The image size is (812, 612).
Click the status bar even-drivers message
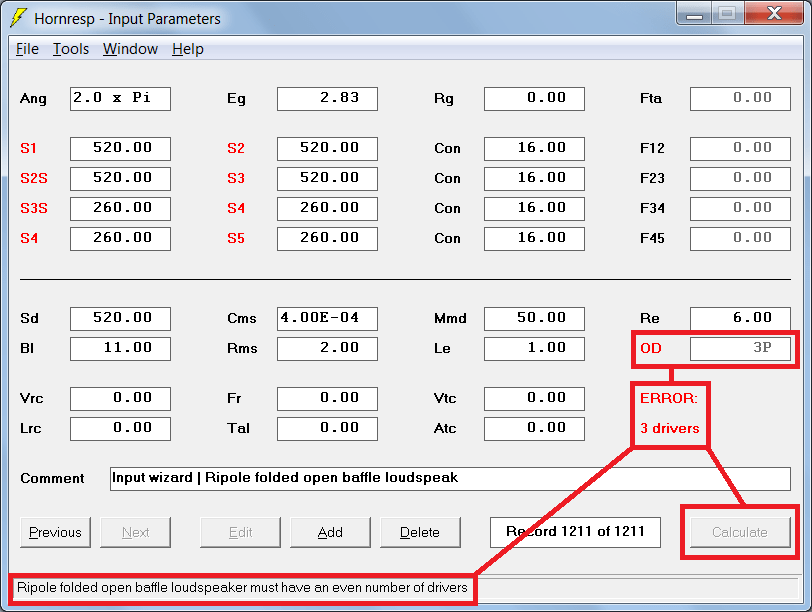242,588
